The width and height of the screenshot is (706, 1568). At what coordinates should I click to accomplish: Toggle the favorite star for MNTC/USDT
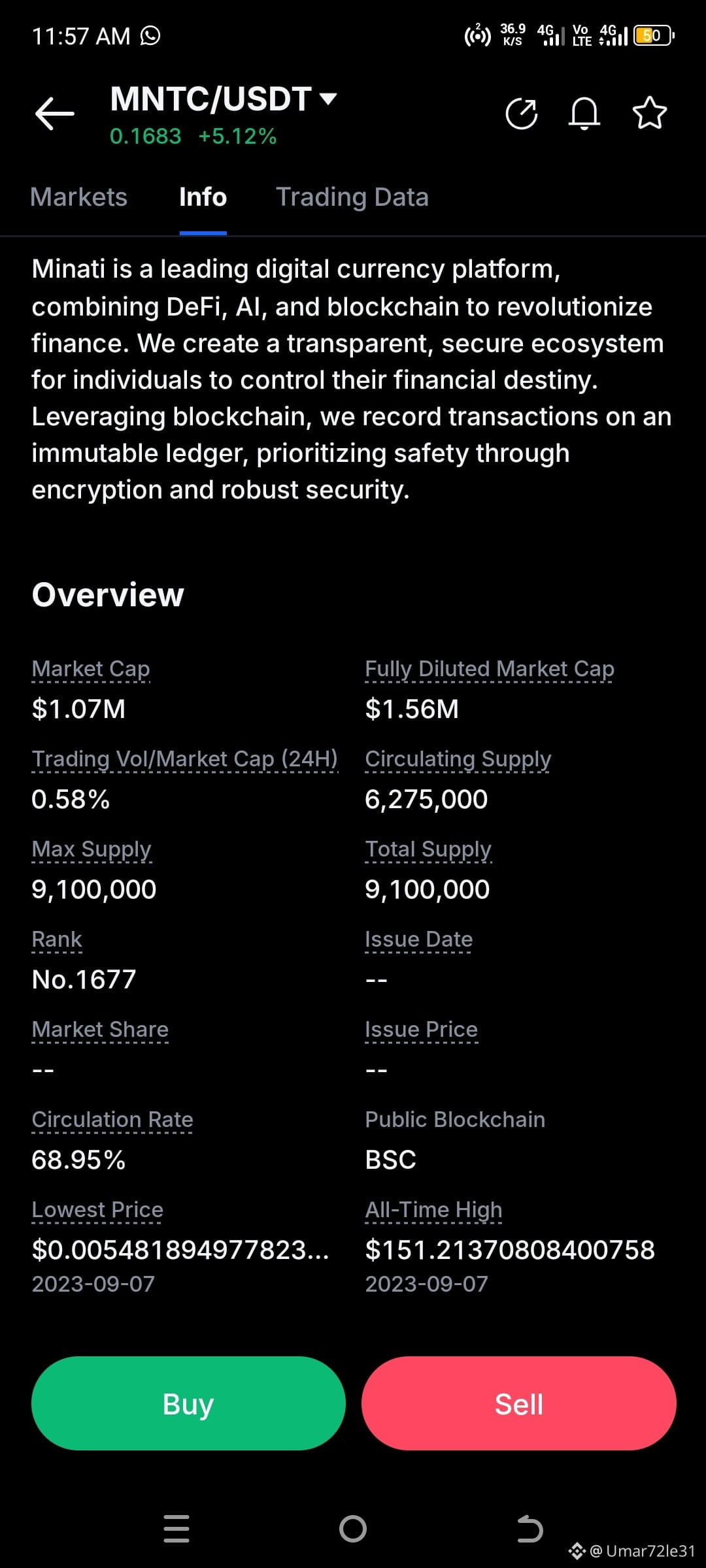coord(650,113)
